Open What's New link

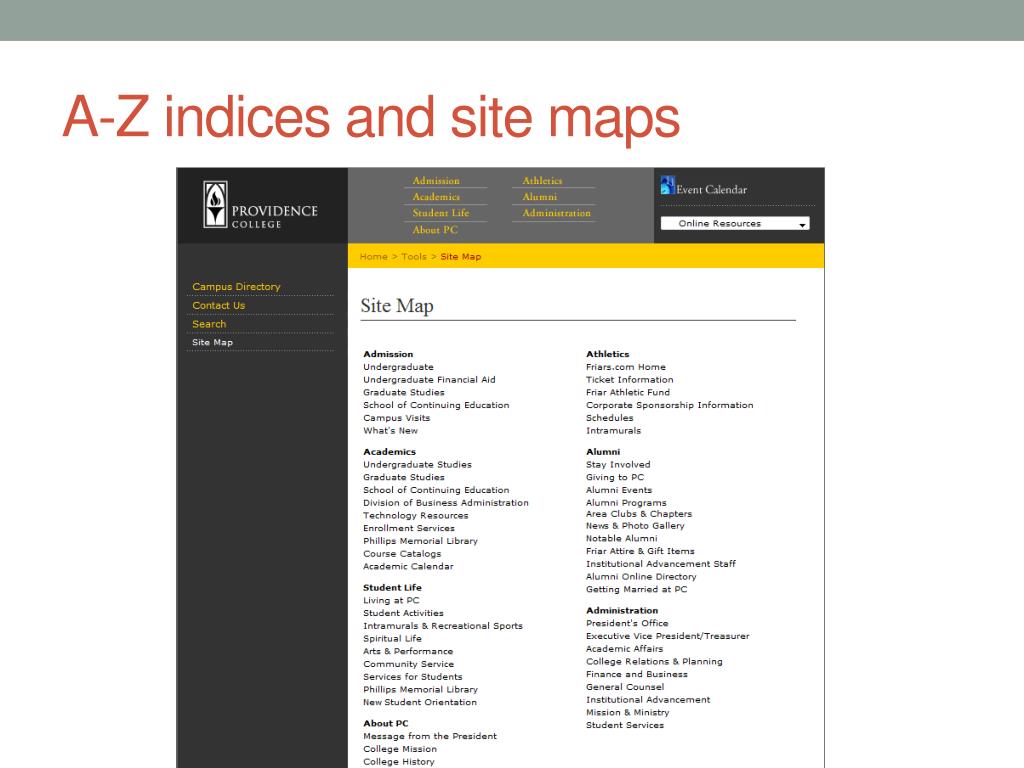(x=390, y=431)
